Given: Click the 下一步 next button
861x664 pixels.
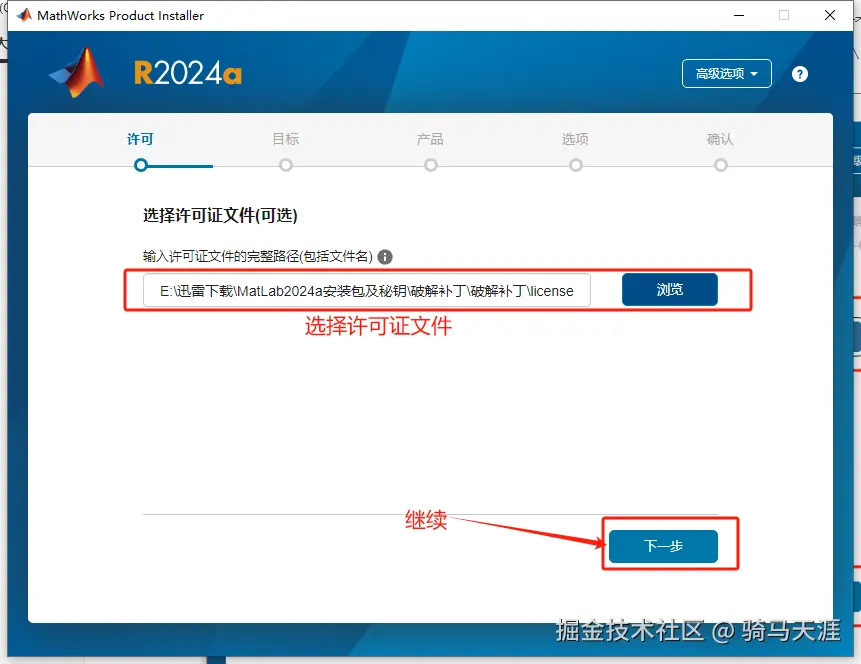Looking at the screenshot, I should click(x=663, y=546).
